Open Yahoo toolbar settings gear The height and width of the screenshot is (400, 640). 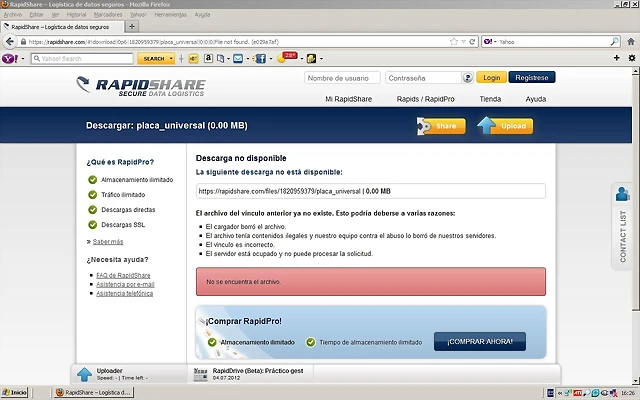tap(631, 58)
